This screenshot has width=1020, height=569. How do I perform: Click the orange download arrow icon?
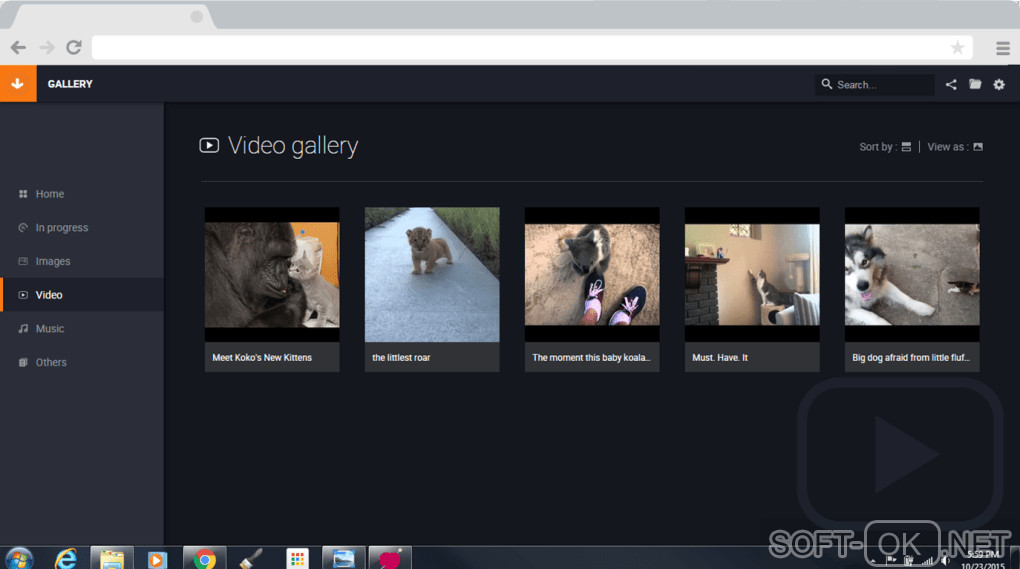[x=18, y=84]
